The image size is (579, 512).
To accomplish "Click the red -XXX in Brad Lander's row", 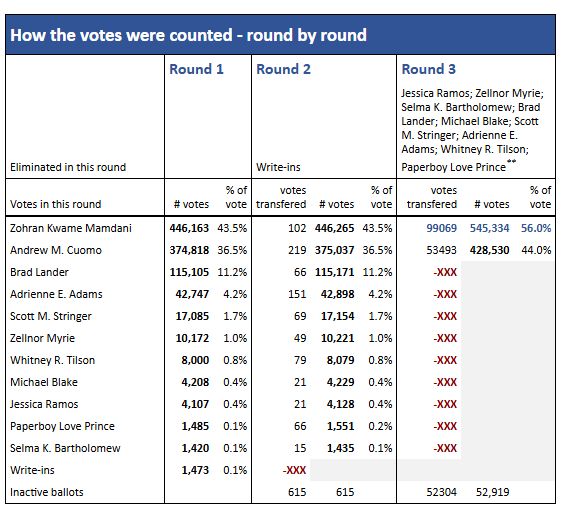I will [445, 272].
